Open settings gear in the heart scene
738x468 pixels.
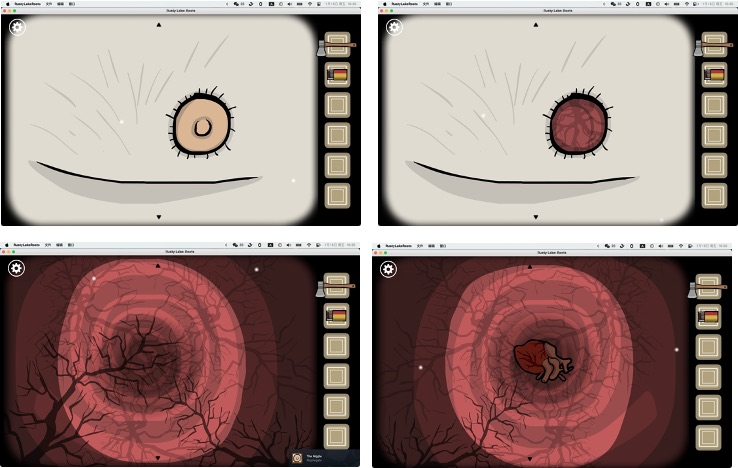[x=388, y=269]
